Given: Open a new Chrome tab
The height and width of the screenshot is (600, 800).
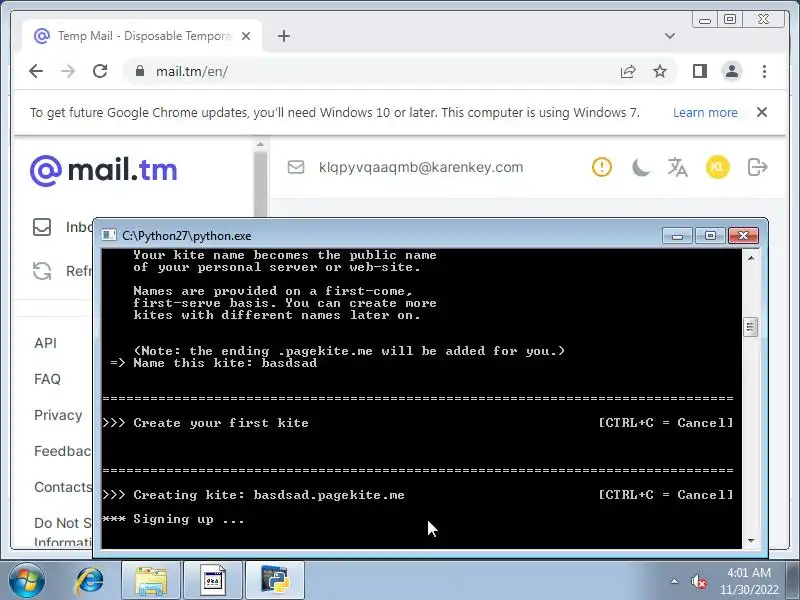Looking at the screenshot, I should [x=284, y=36].
